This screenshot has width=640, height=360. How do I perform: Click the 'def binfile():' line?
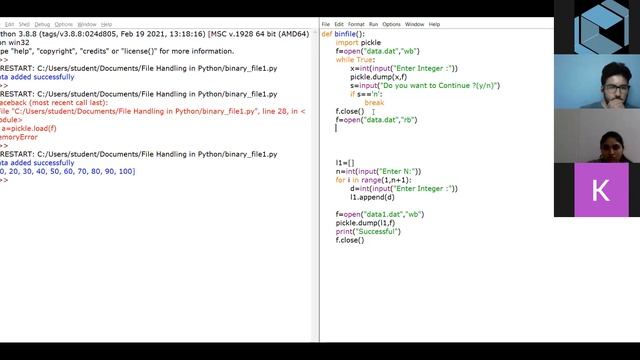tap(343, 34)
